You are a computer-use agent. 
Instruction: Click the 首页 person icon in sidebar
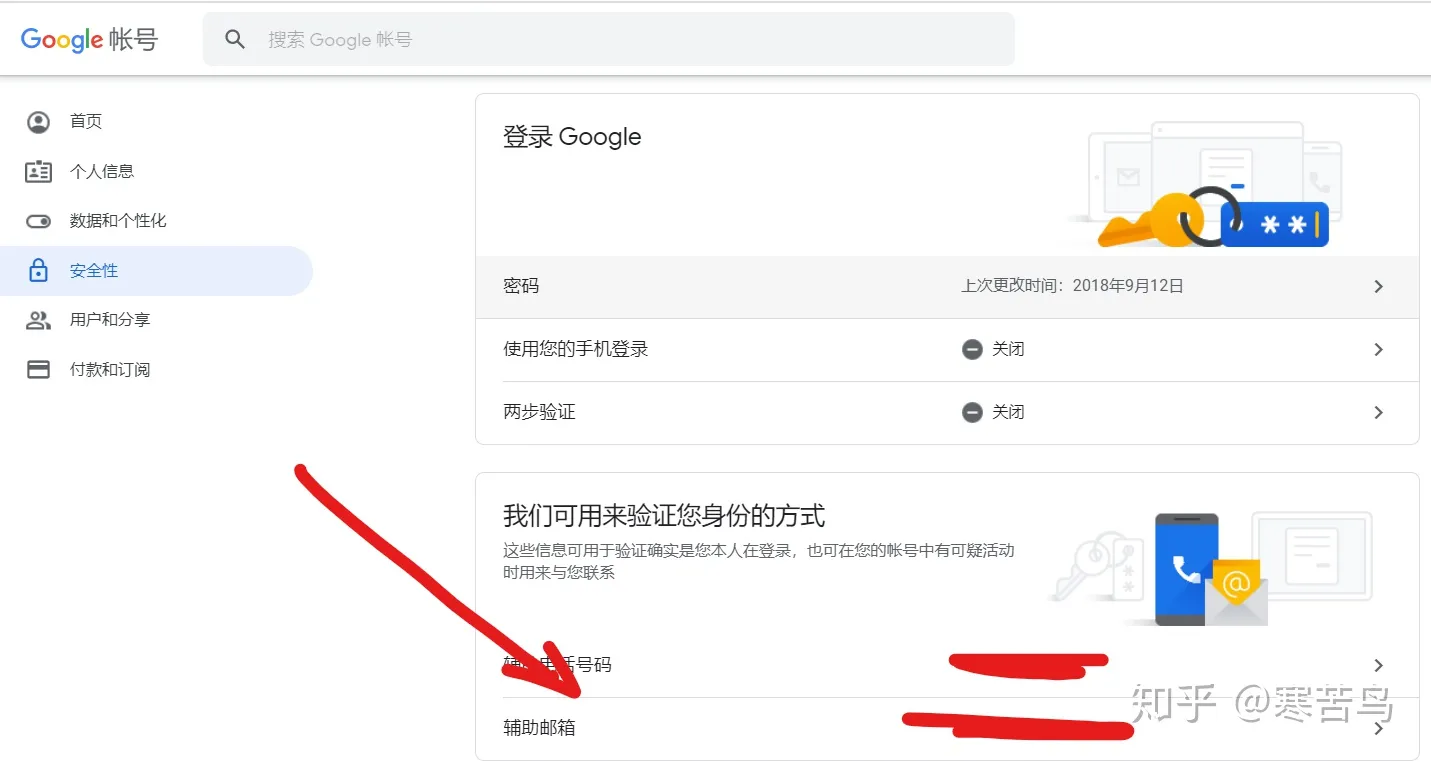pos(38,122)
